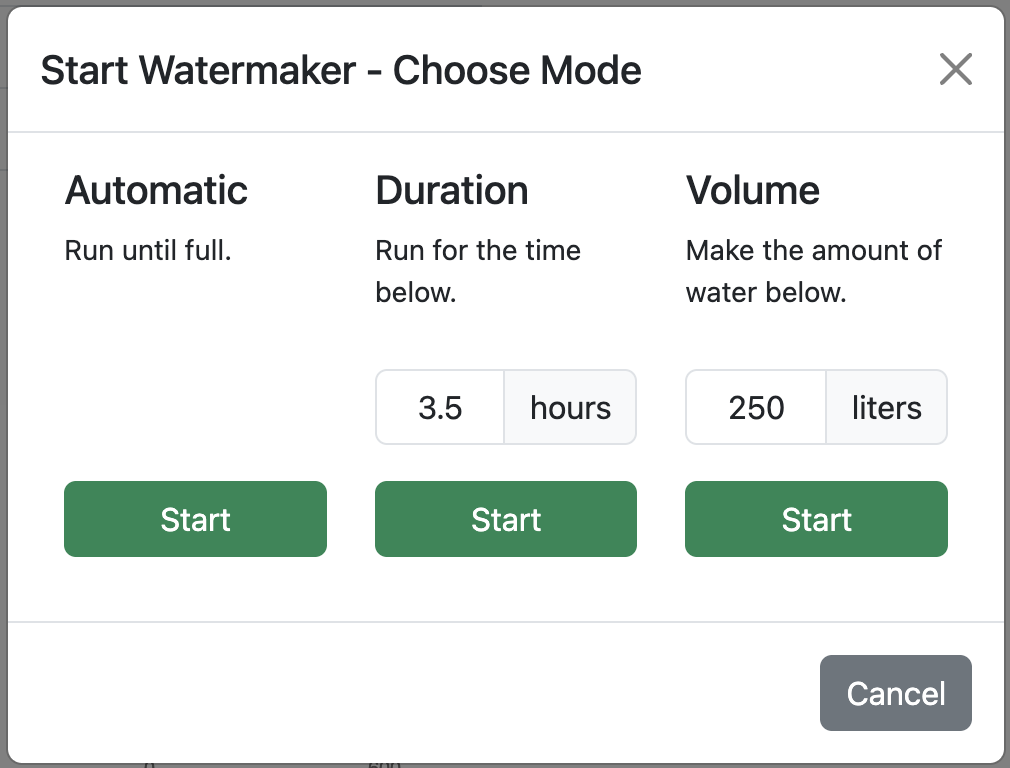Close the Start Watermaker dialog with the X
Image resolution: width=1010 pixels, height=768 pixels.
(955, 69)
